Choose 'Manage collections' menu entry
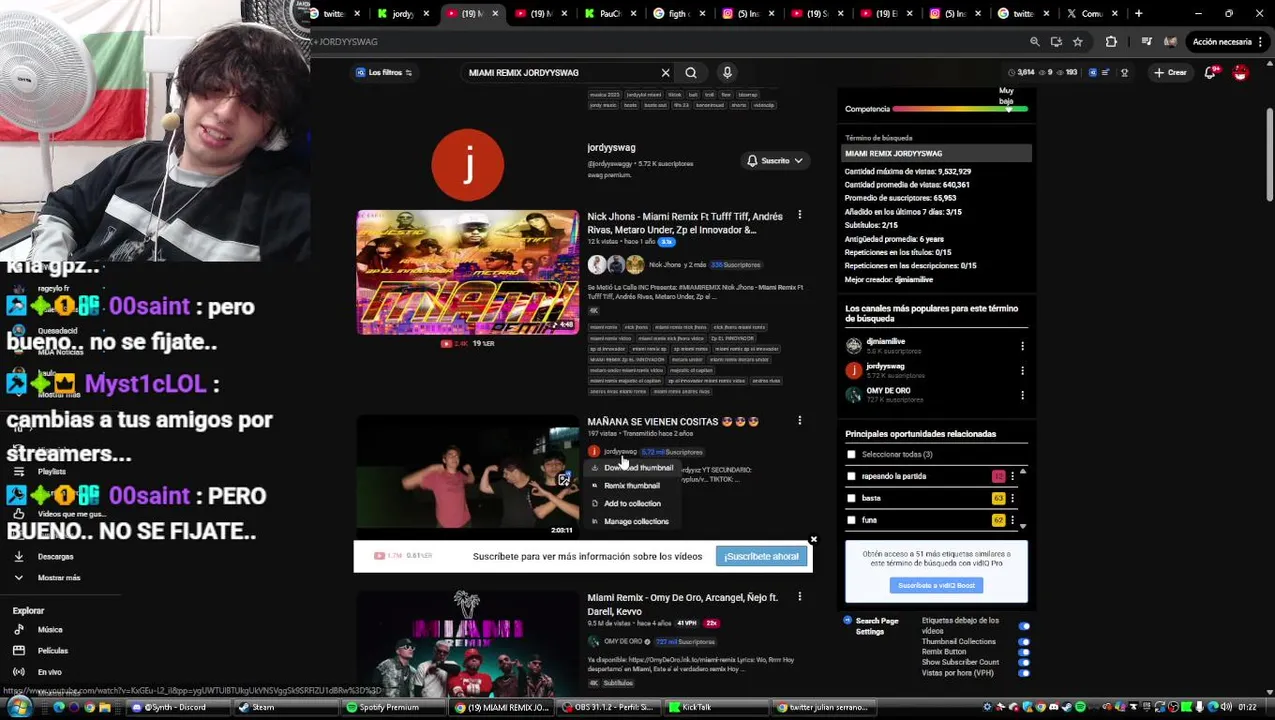The image size is (1275, 720). pyautogui.click(x=636, y=522)
